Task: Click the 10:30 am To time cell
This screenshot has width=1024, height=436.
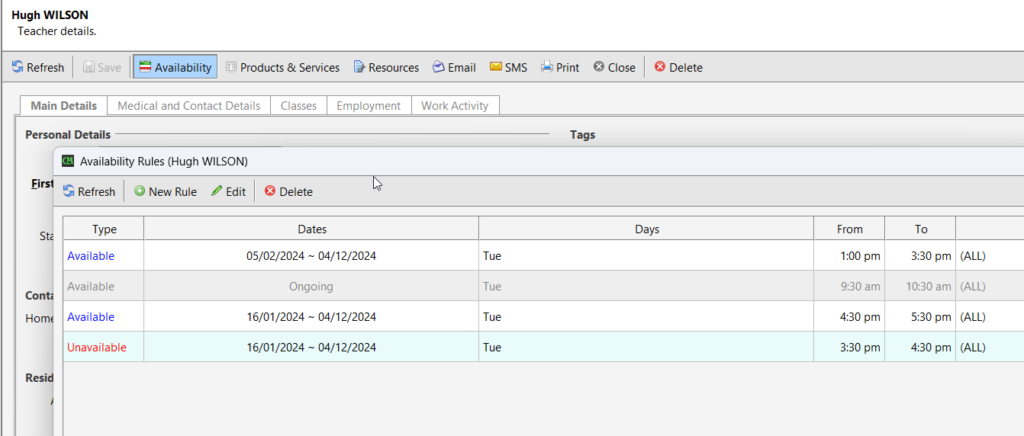Action: click(921, 286)
